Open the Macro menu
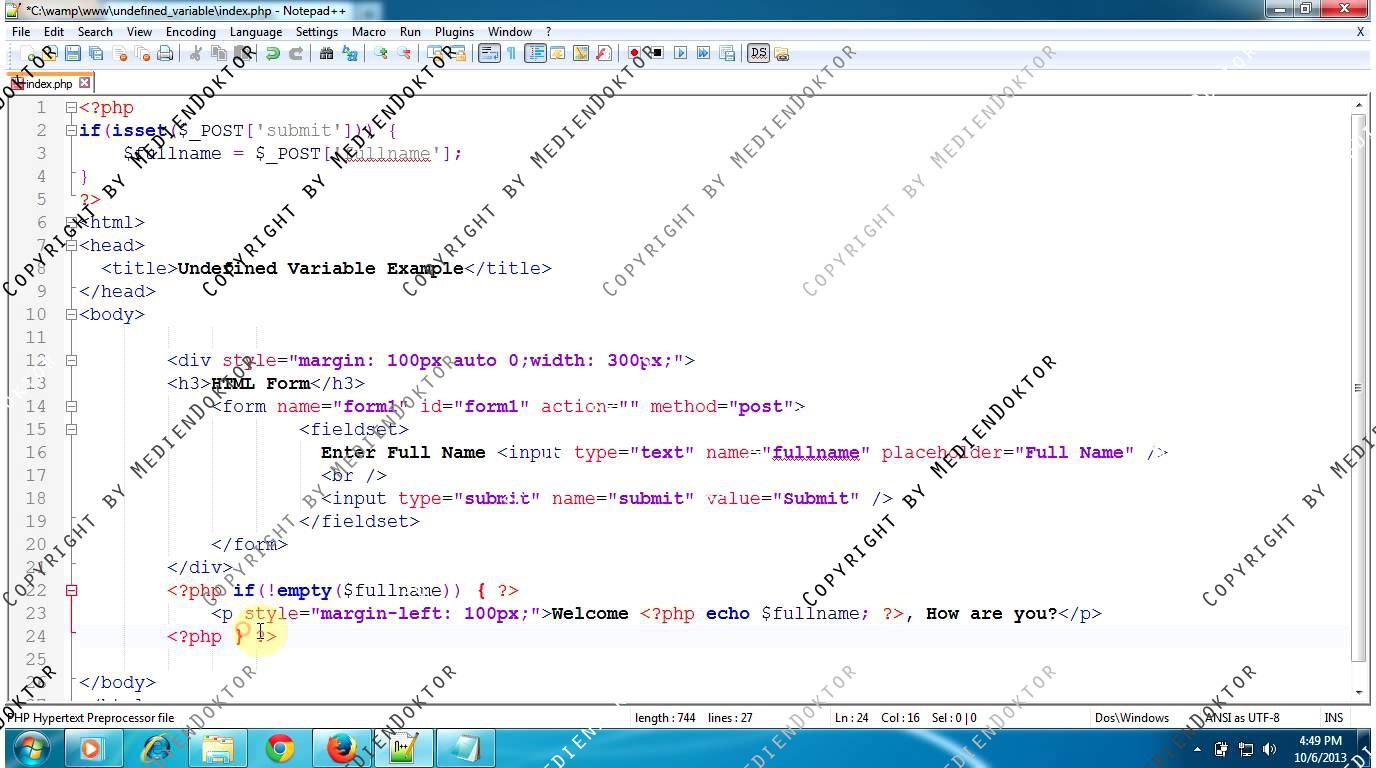 click(368, 31)
